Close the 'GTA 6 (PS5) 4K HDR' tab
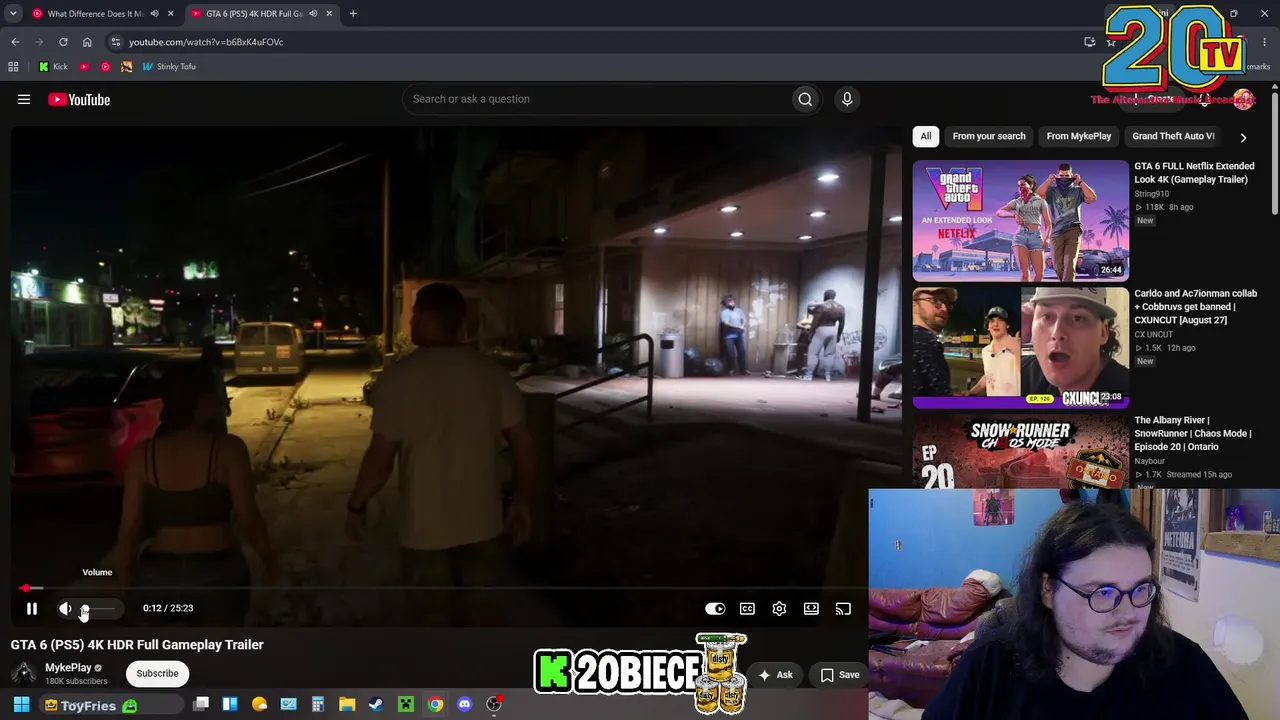Image resolution: width=1280 pixels, height=720 pixels. point(329,14)
